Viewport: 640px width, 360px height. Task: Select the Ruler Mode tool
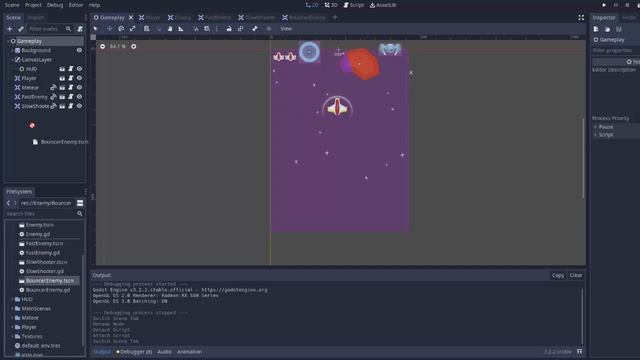pyautogui.click(x=181, y=29)
